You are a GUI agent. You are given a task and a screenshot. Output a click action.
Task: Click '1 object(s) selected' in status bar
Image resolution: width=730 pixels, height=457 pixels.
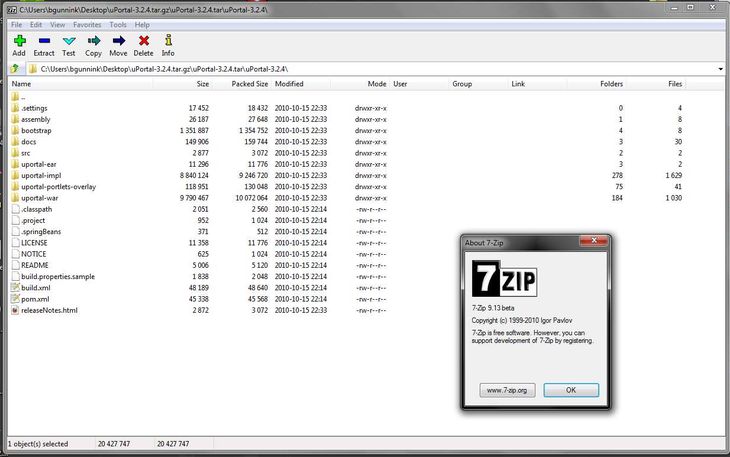coord(38,444)
